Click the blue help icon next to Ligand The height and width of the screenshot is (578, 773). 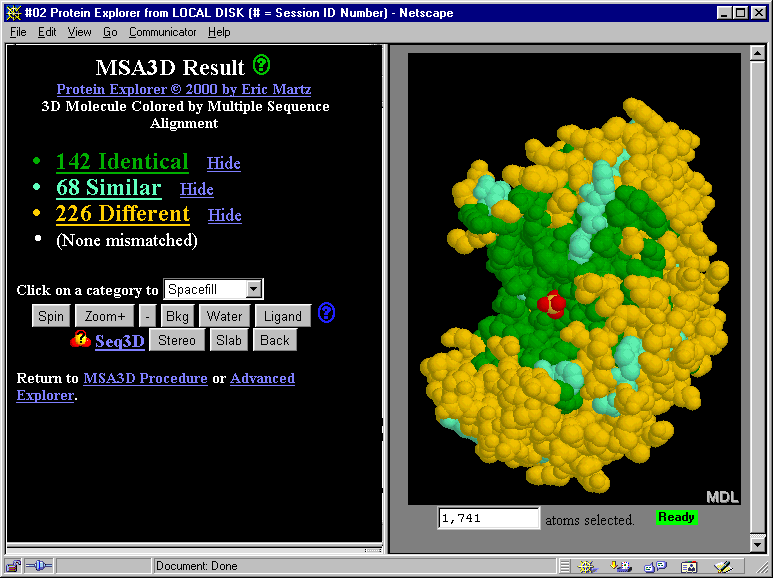tap(326, 314)
